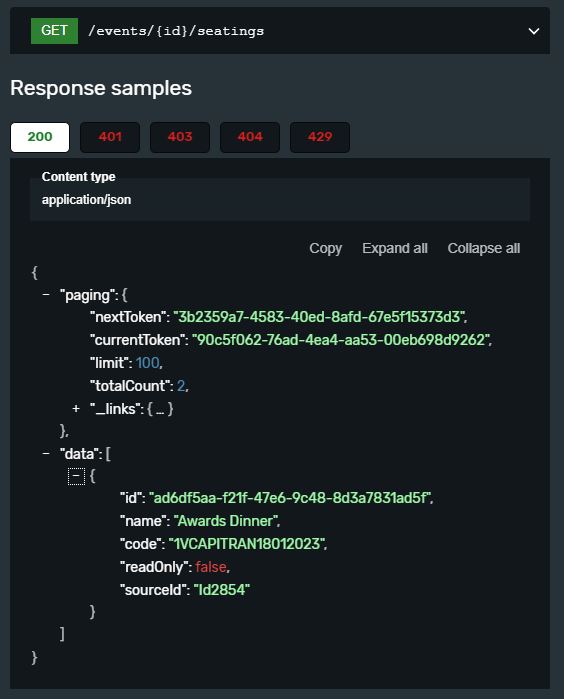
Task: Switch to the 401 response tab
Action: [110, 137]
